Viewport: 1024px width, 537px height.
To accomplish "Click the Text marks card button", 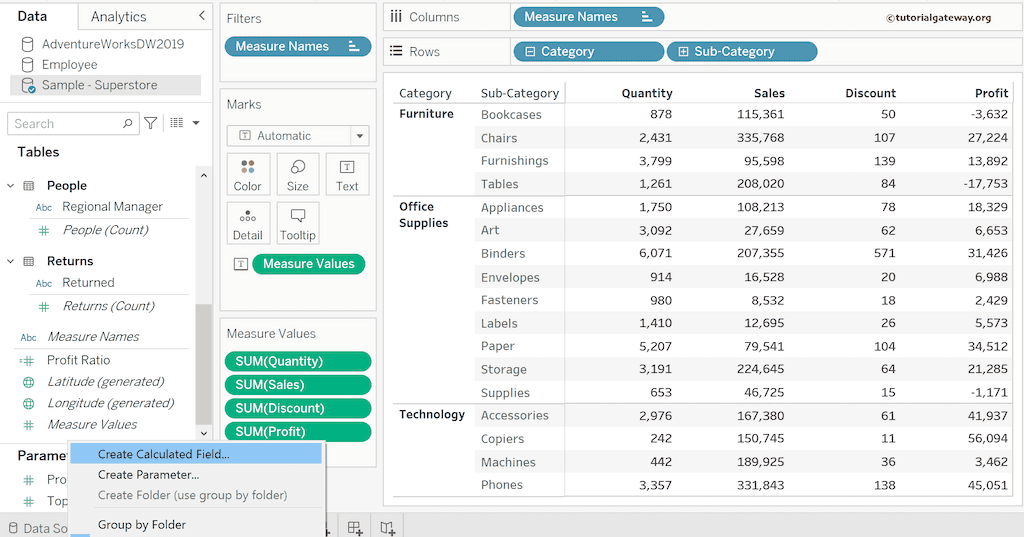I will pyautogui.click(x=347, y=174).
